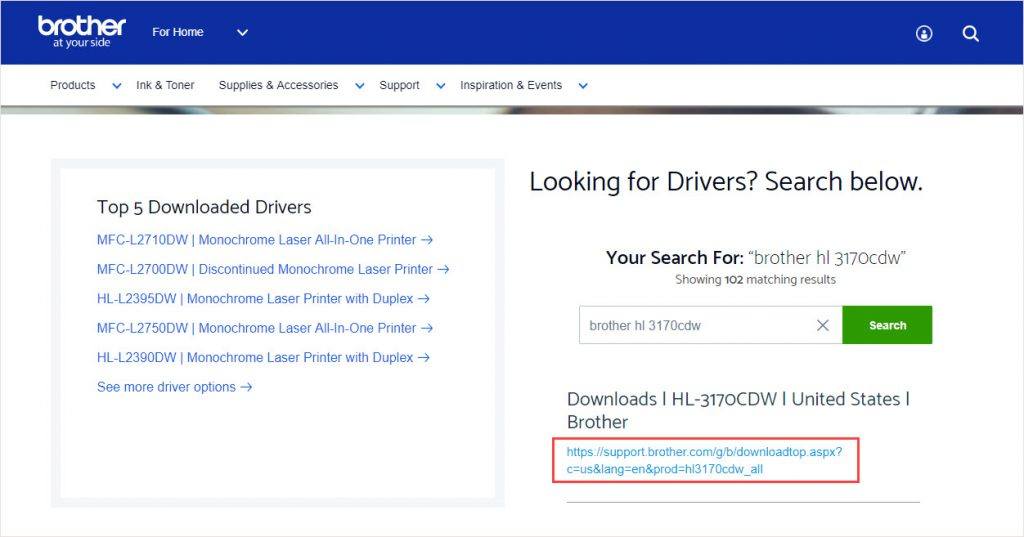Select the For Home label
The image size is (1024, 537).
[x=178, y=32]
